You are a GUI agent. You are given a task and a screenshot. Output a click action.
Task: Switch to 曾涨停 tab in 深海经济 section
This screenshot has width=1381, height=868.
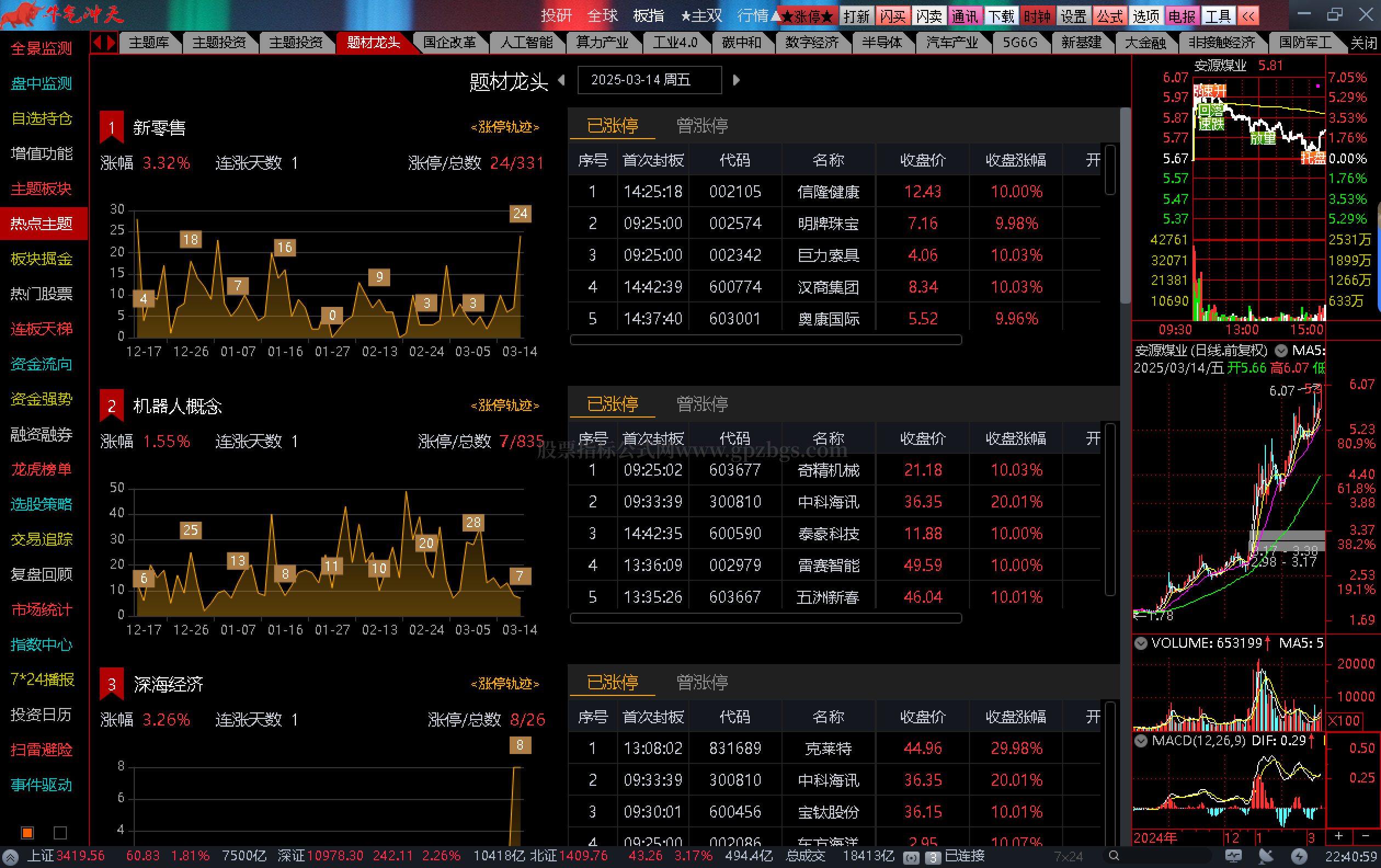(x=703, y=682)
